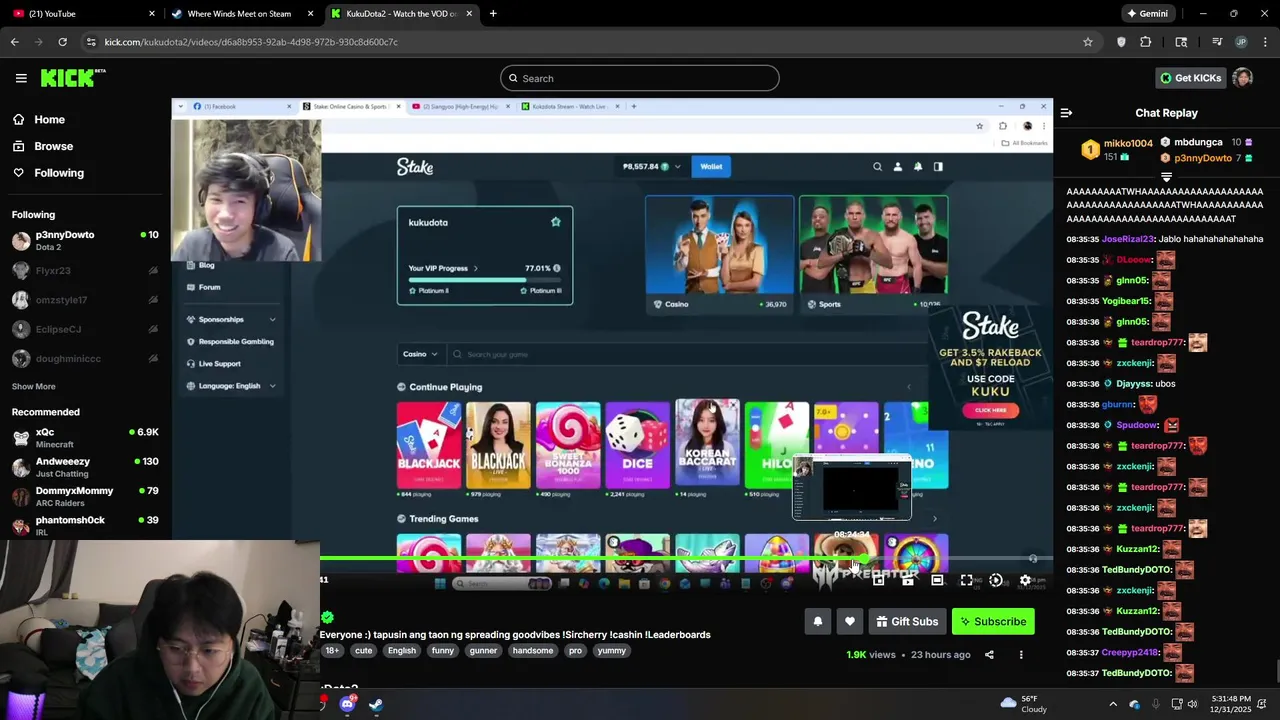Open Chrome three-dot menu

pyautogui.click(x=1265, y=42)
